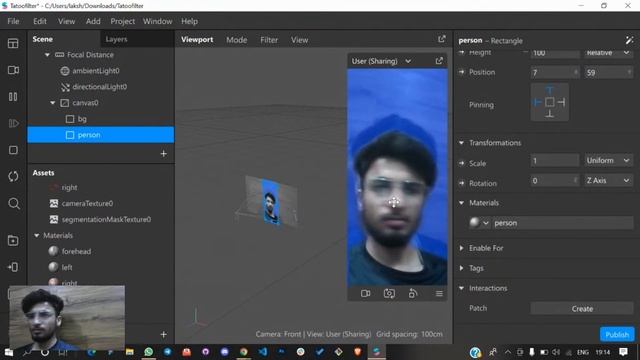The image size is (640, 360).
Task: Click the play-from-start icon in left toolbar
Action: pos(13,123)
